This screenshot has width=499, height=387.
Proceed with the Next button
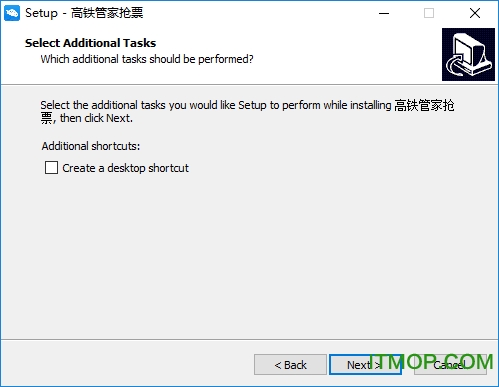point(365,365)
